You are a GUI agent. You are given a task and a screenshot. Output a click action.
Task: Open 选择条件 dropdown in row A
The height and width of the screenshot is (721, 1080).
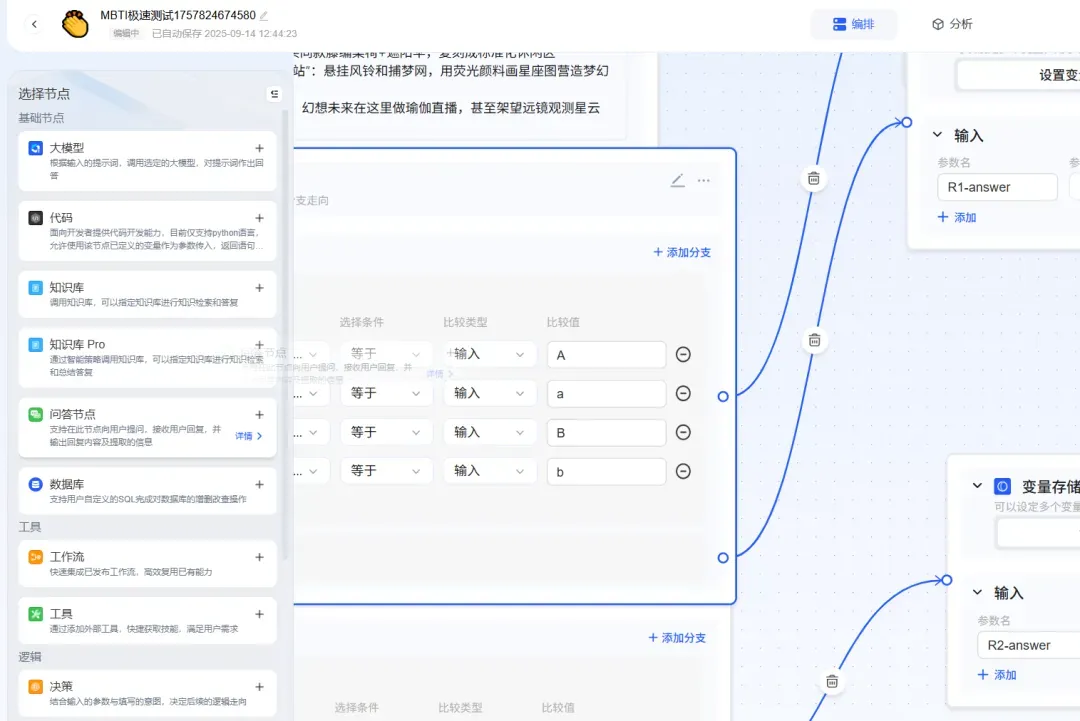[x=386, y=354]
